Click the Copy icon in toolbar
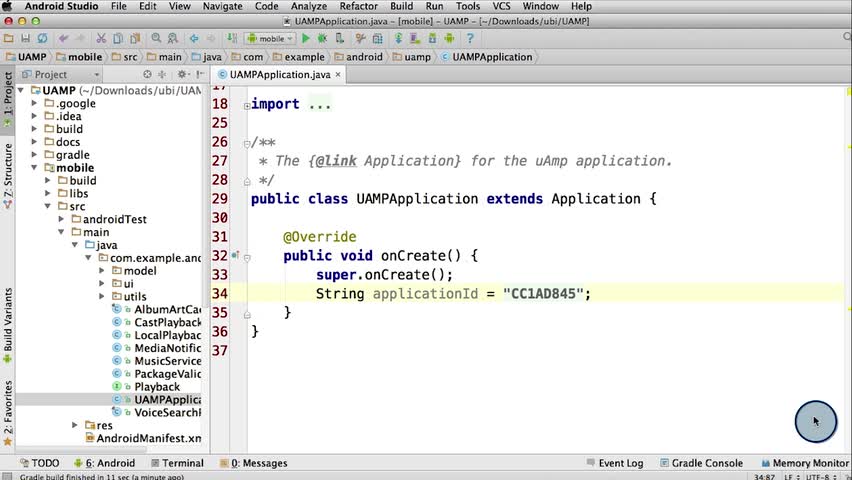This screenshot has height=480, width=852. tap(118, 39)
